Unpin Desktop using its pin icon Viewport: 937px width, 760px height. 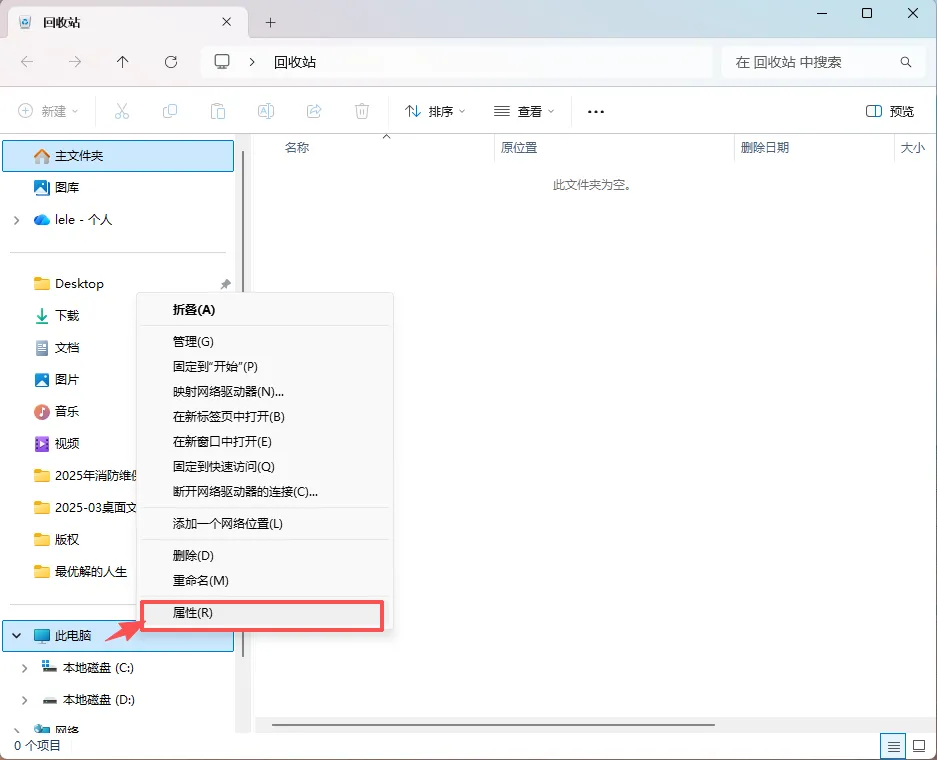tap(225, 283)
